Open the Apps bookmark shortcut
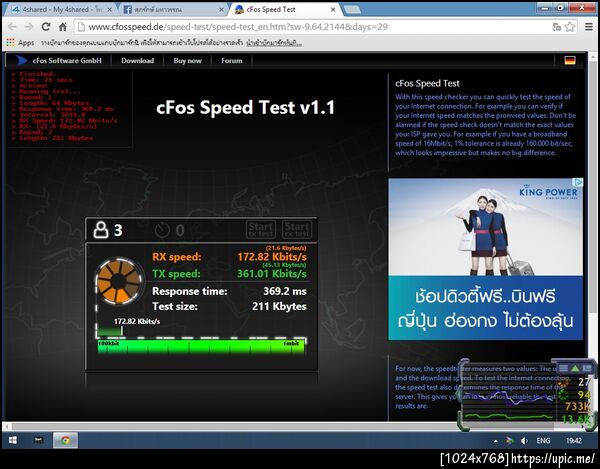 coord(20,42)
